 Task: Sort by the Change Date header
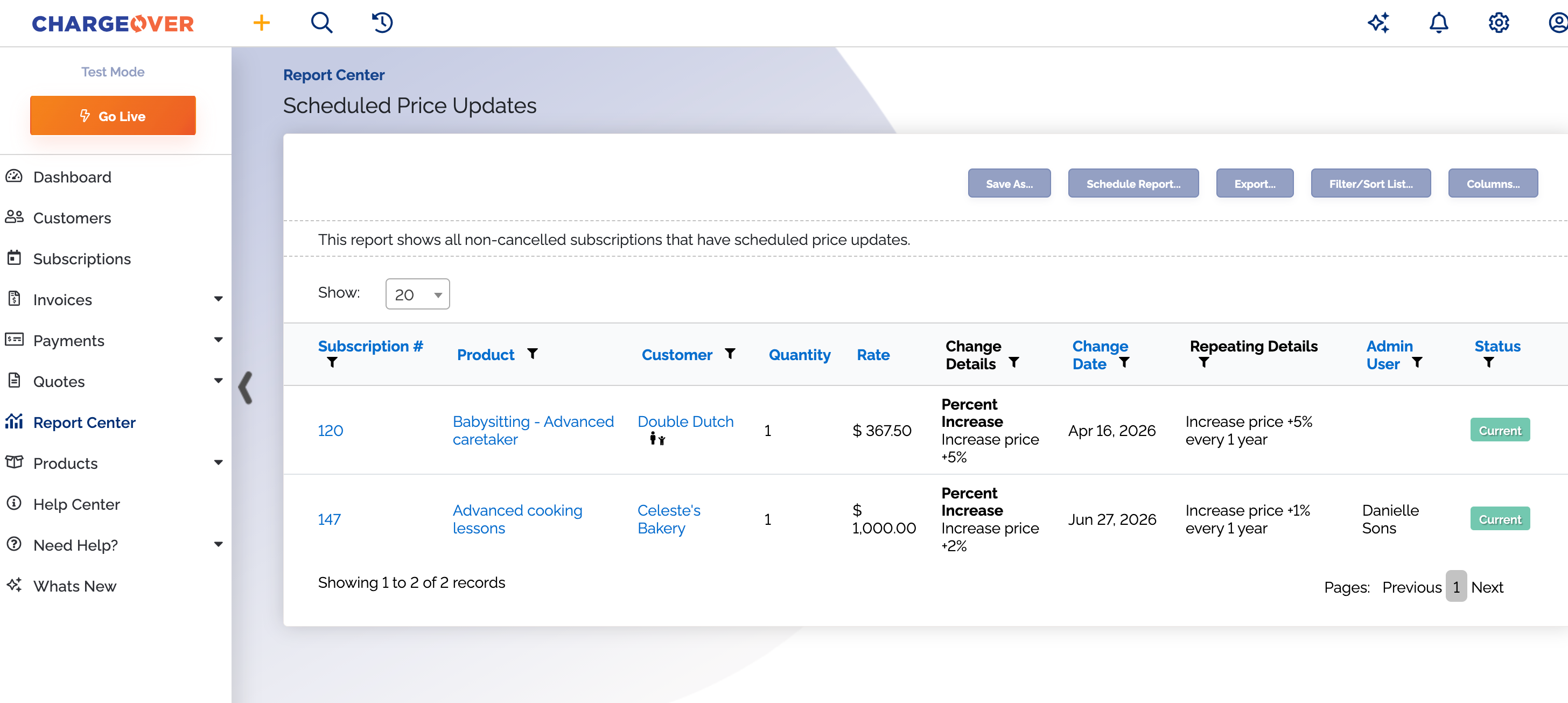pos(1100,355)
